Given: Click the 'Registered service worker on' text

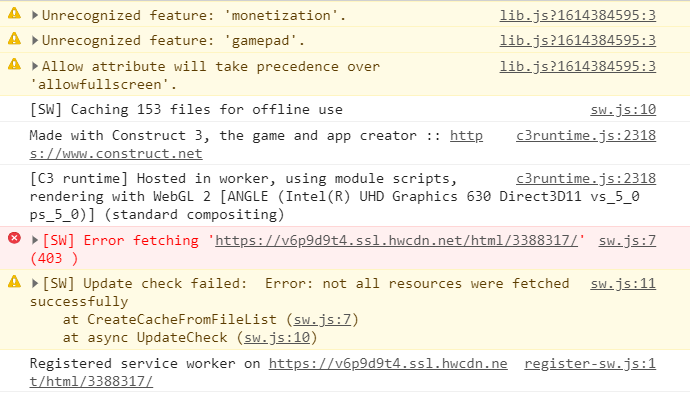Looking at the screenshot, I should [145, 364].
